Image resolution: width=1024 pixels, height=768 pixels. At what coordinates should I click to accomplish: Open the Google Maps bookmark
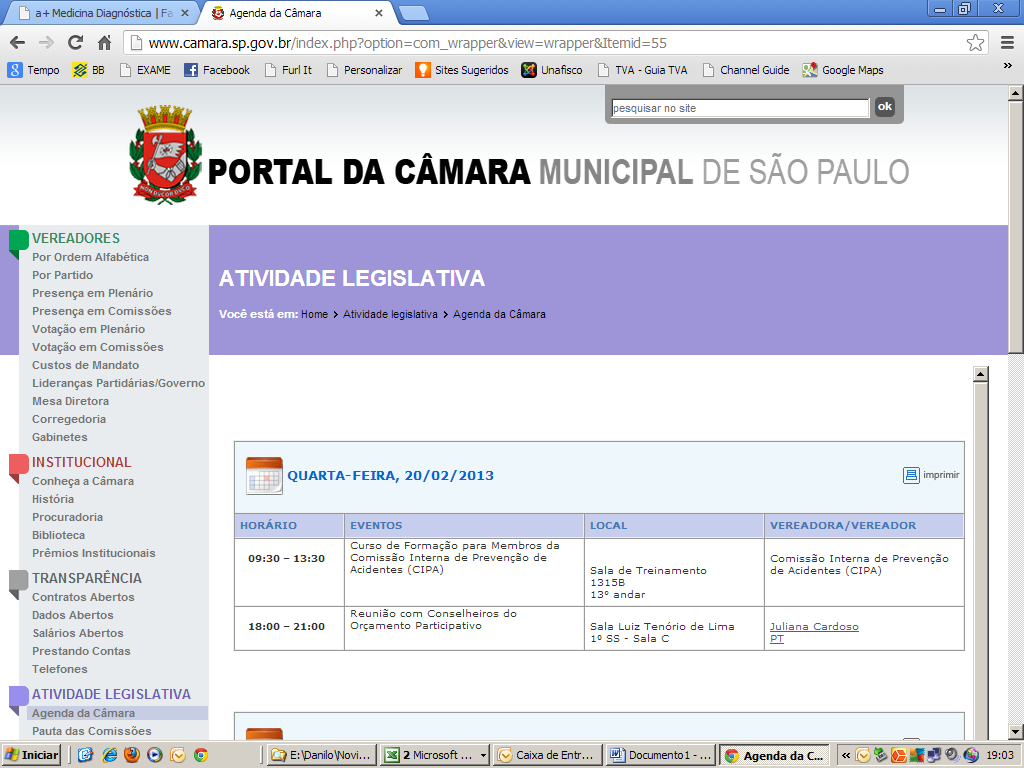(x=843, y=70)
